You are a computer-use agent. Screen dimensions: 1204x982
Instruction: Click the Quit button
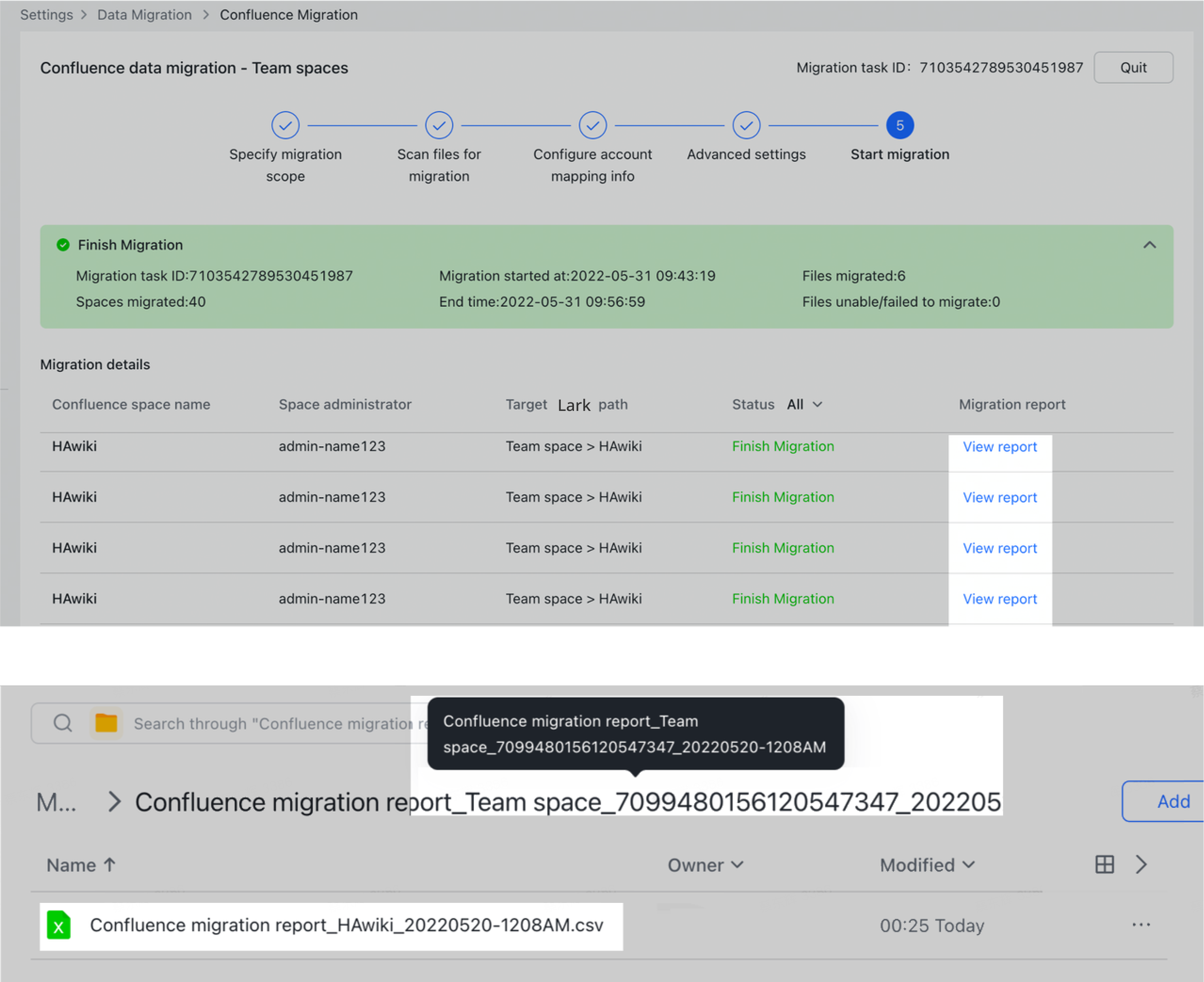coord(1133,67)
